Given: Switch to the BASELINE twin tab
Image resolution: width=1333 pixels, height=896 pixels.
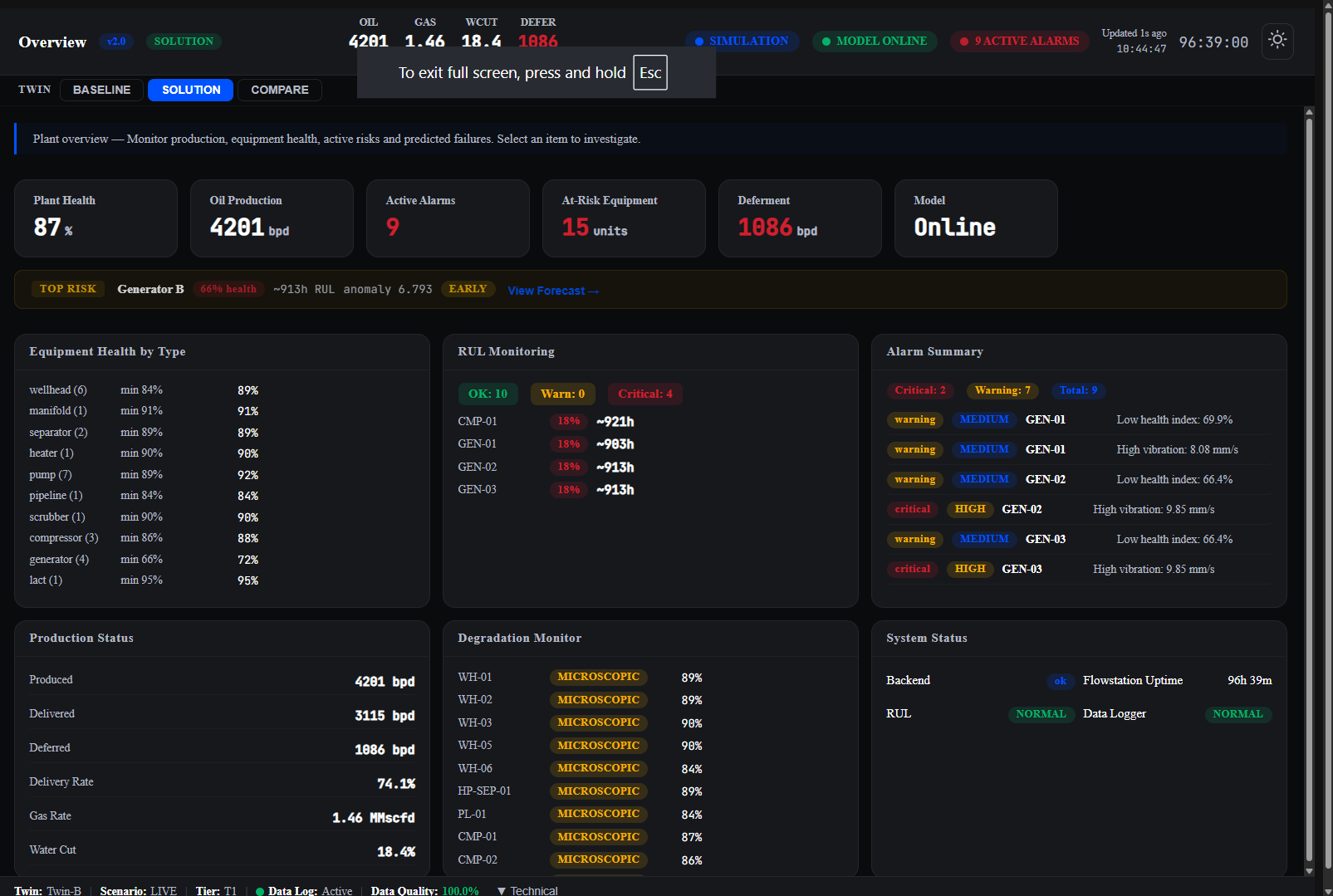Looking at the screenshot, I should click(101, 90).
